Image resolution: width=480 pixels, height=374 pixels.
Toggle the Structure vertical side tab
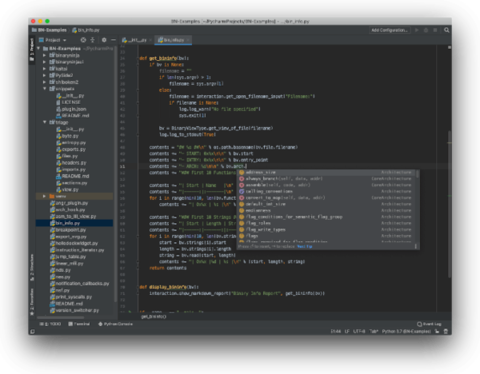(x=32, y=267)
